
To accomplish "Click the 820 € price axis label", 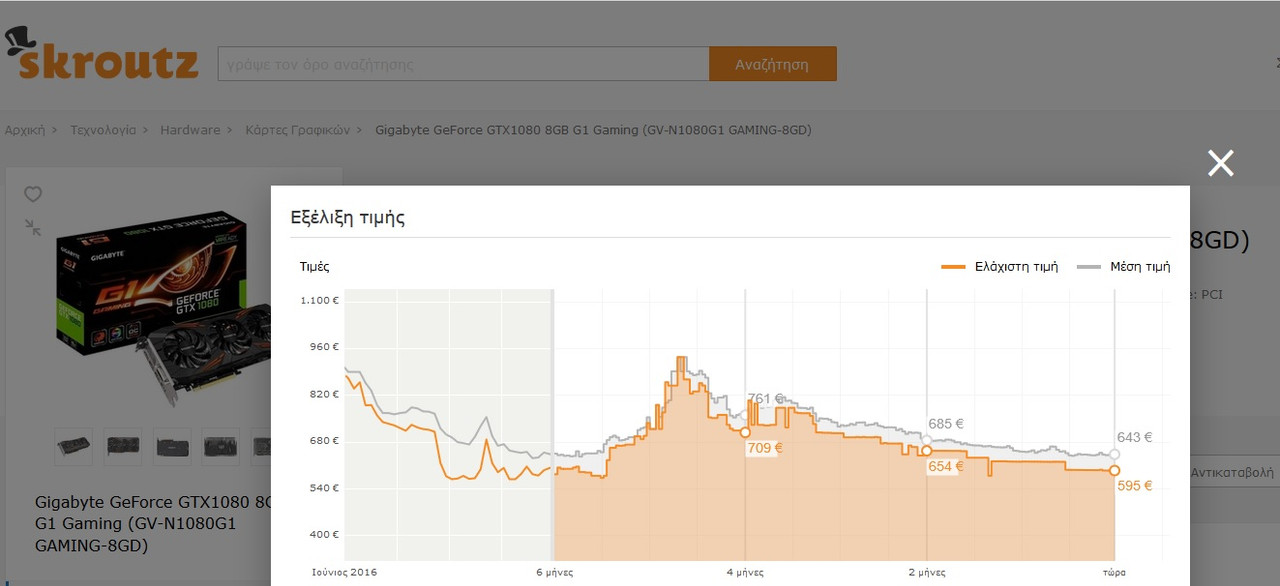I will click(x=323, y=394).
